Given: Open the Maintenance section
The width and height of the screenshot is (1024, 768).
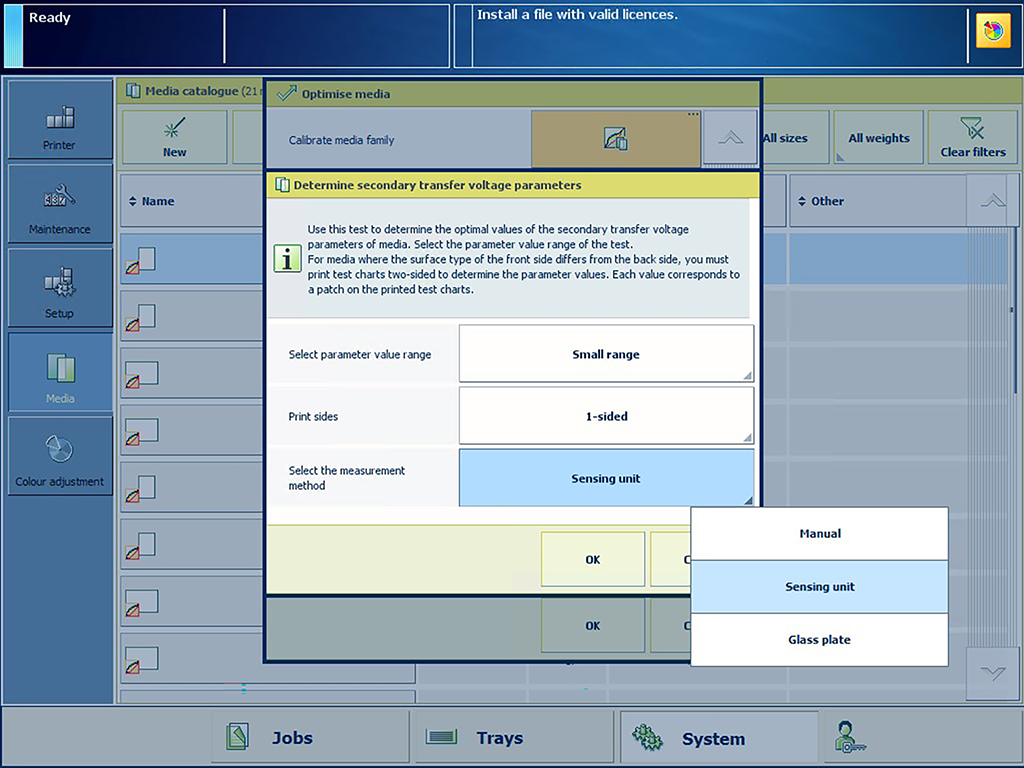Looking at the screenshot, I should [x=60, y=206].
